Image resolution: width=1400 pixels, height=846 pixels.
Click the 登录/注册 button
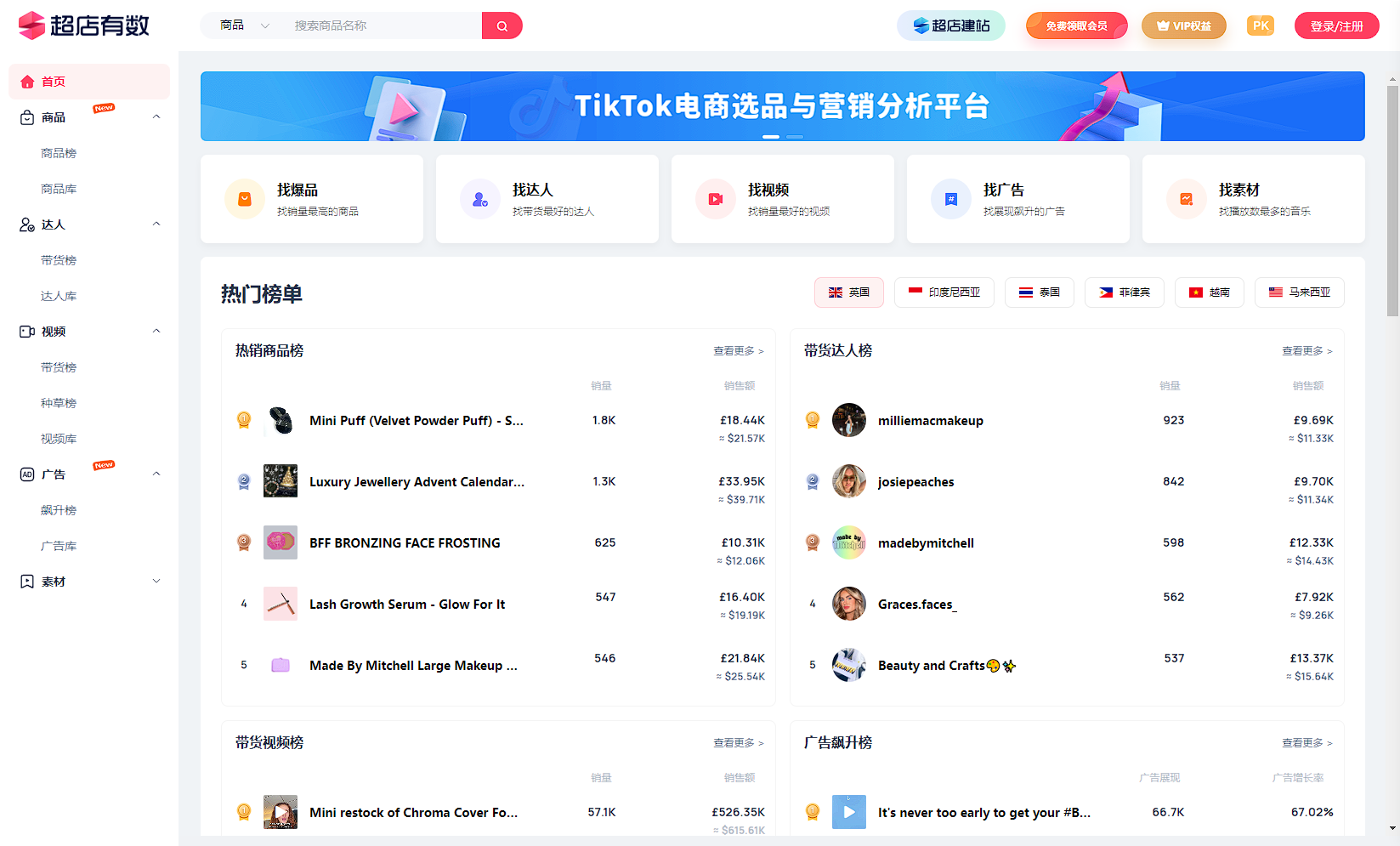tap(1336, 26)
